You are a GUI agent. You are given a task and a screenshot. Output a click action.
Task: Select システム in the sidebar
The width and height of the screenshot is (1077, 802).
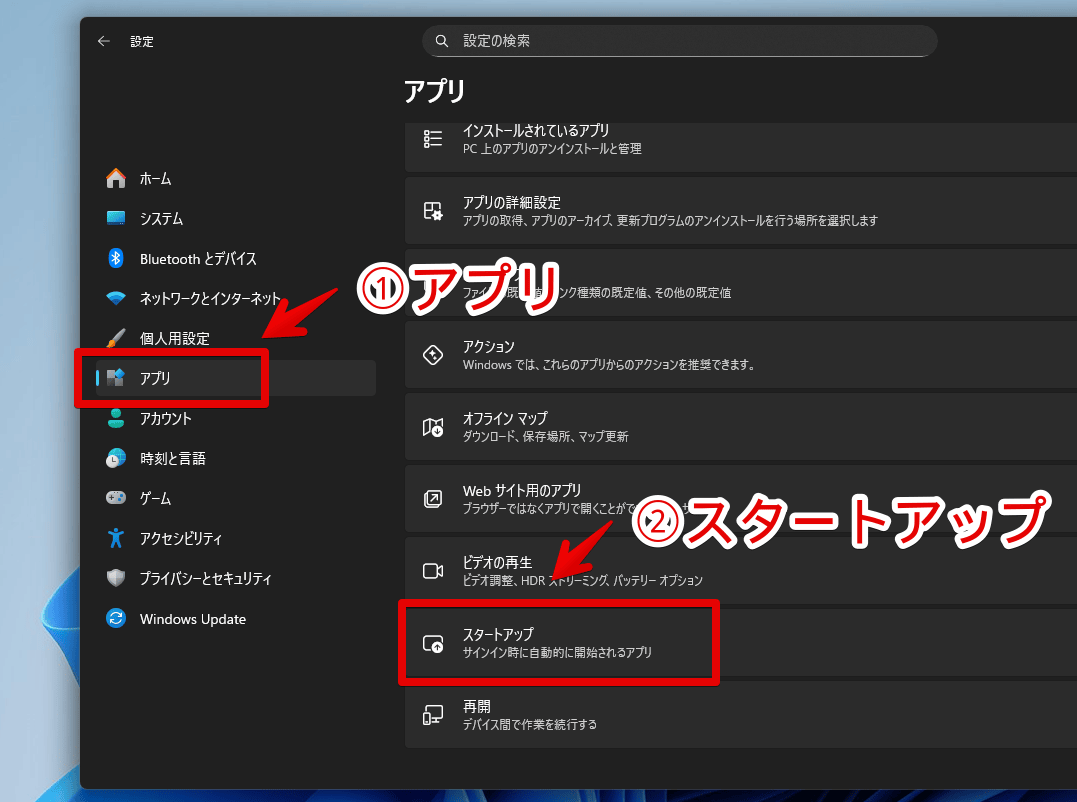(161, 219)
